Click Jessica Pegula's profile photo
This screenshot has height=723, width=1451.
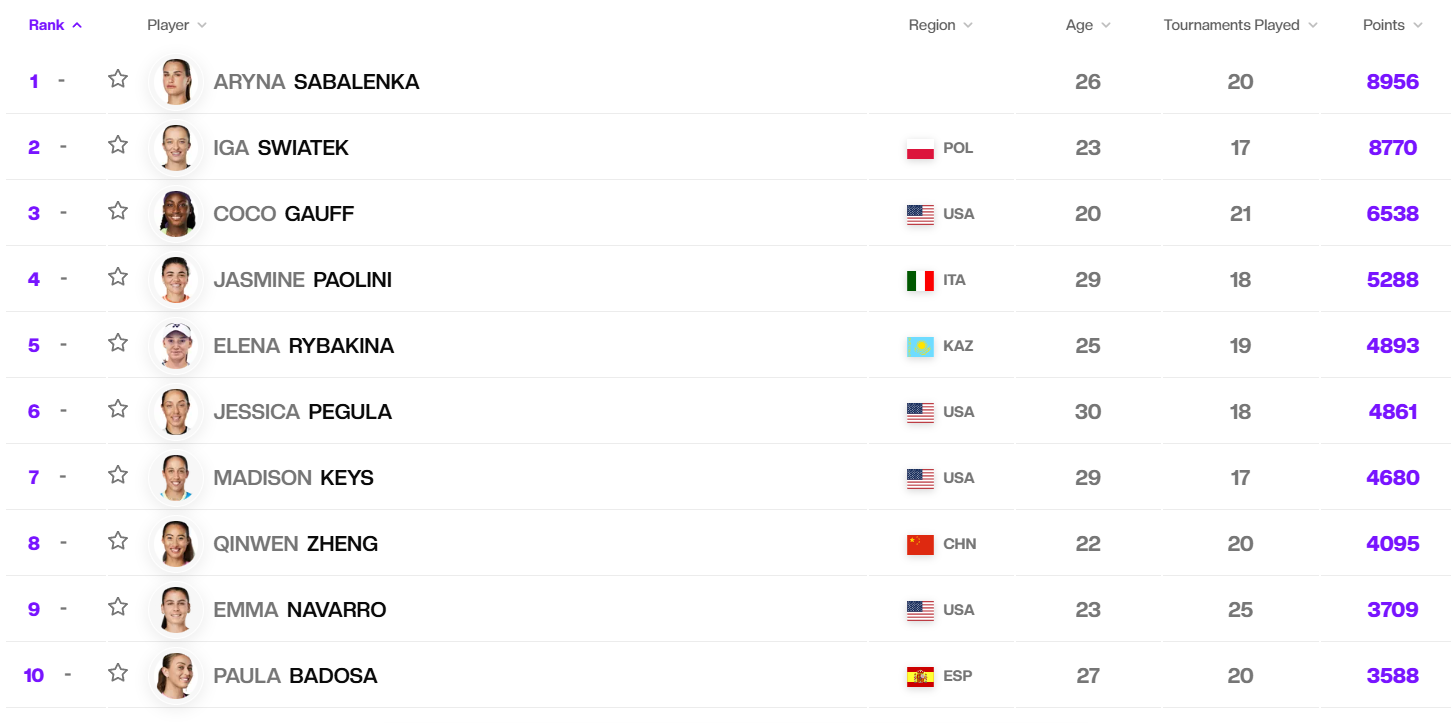pyautogui.click(x=176, y=412)
